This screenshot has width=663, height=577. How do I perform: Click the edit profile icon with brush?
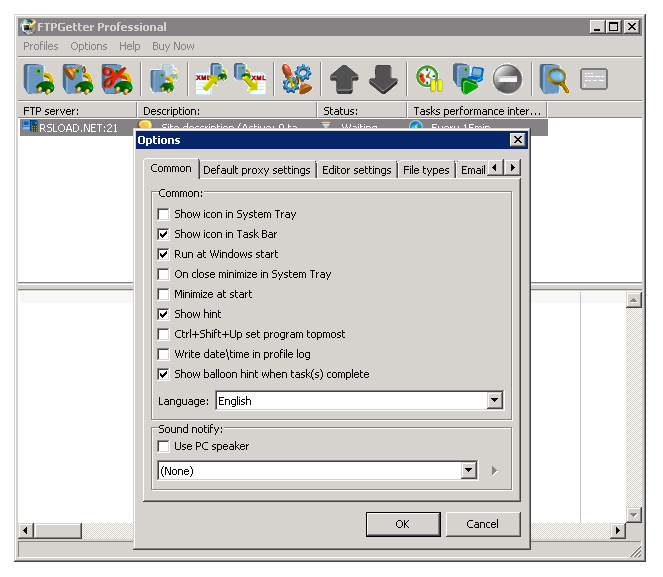78,79
